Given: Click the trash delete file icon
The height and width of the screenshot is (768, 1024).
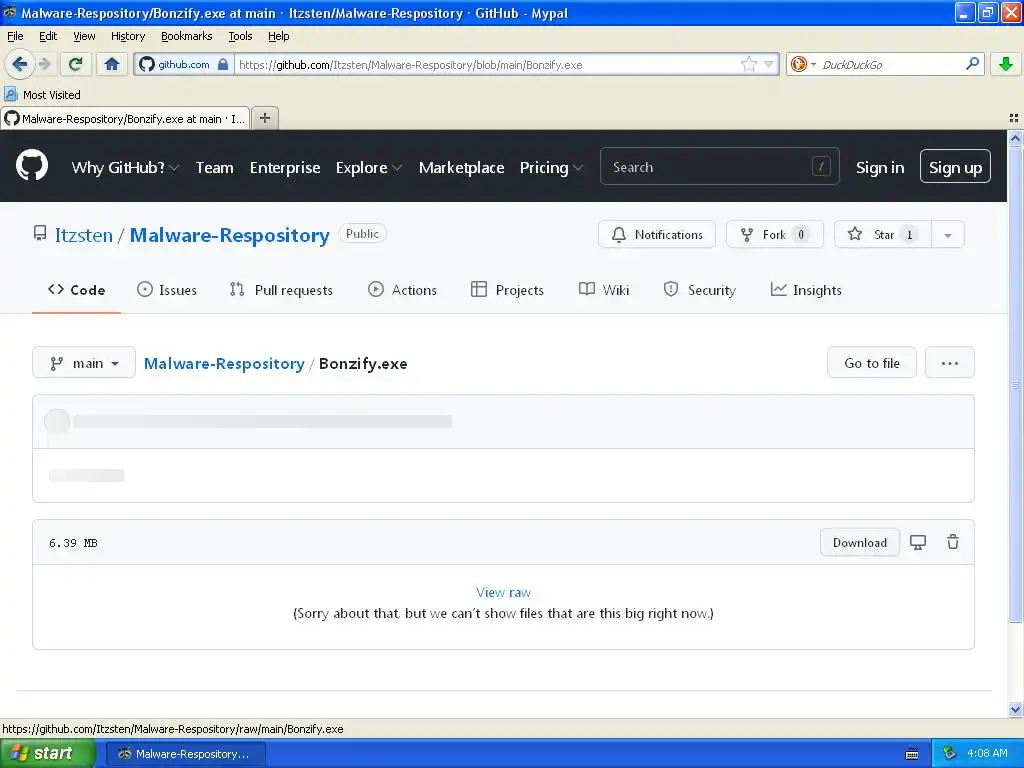Looking at the screenshot, I should [x=953, y=542].
